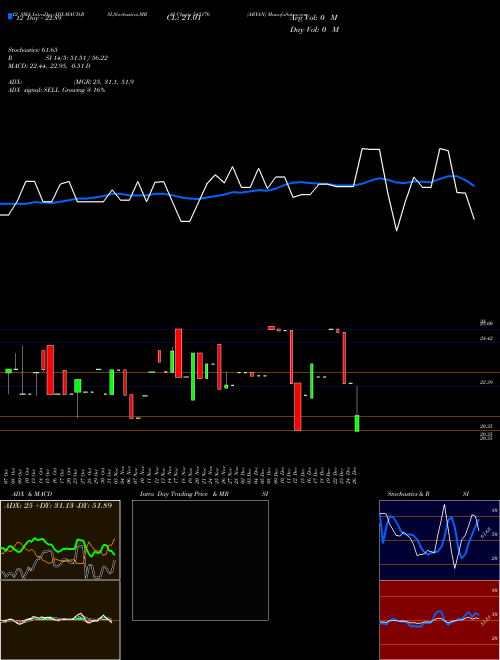Click the empty Intra Day Trading Price panel
The width and height of the screenshot is (500, 660).
200,560
